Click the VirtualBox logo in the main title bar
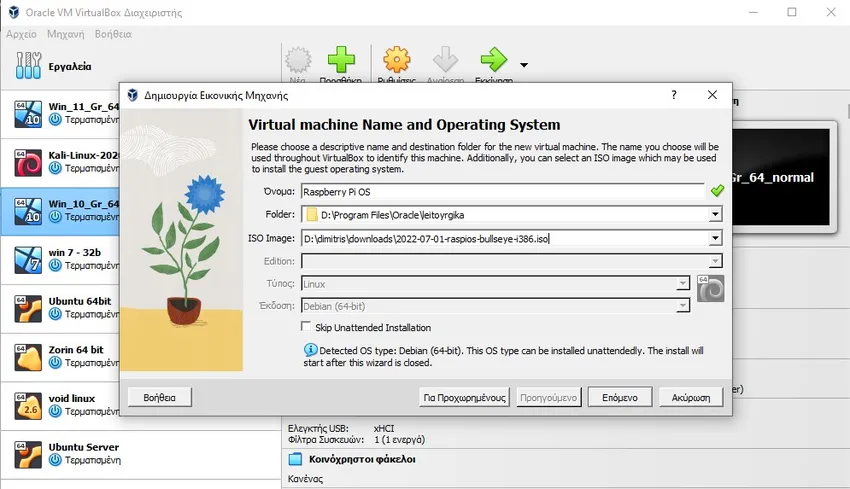This screenshot has height=489, width=850. pos(14,12)
